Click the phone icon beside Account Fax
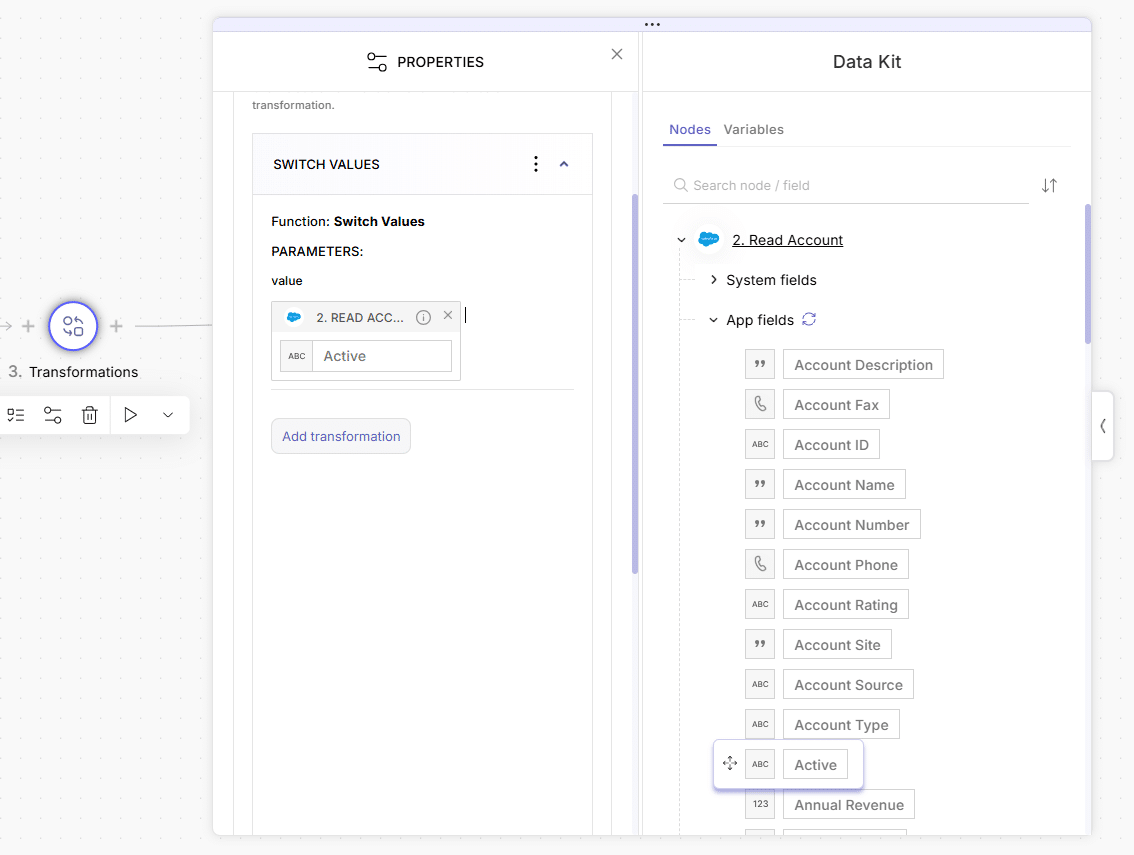The height and width of the screenshot is (855, 1134). 760,404
